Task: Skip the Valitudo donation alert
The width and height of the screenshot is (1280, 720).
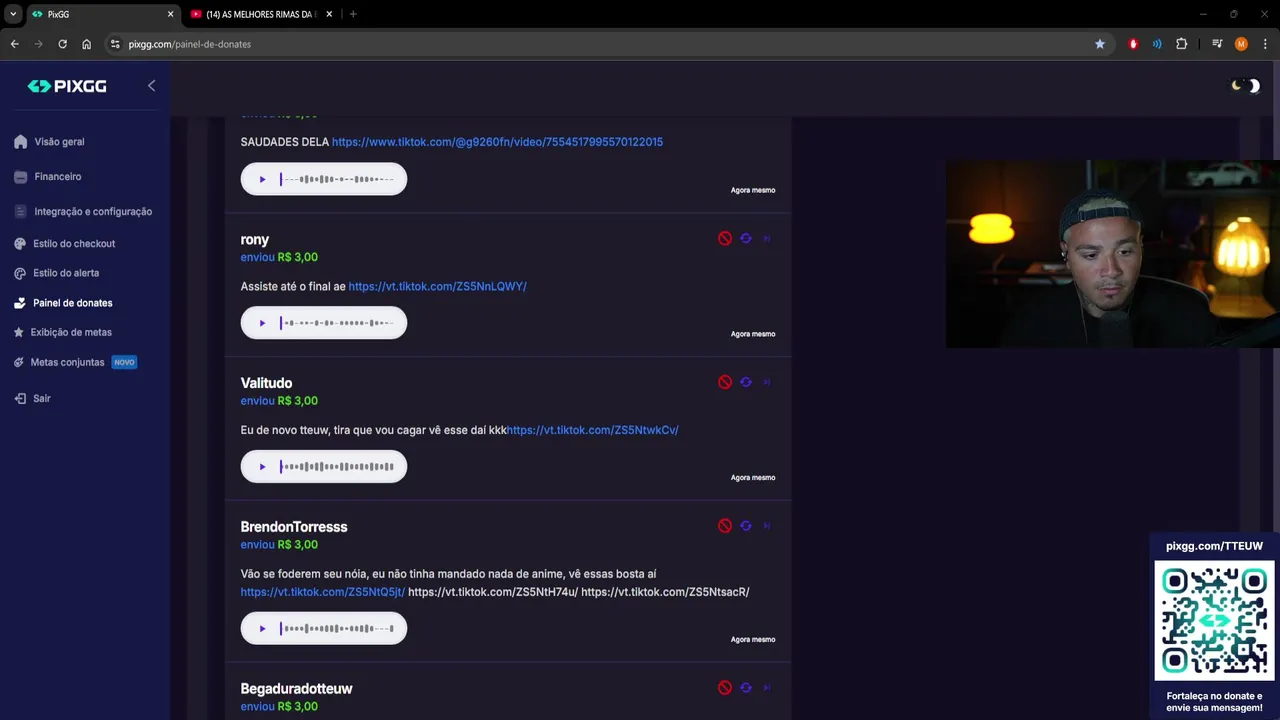Action: point(767,382)
